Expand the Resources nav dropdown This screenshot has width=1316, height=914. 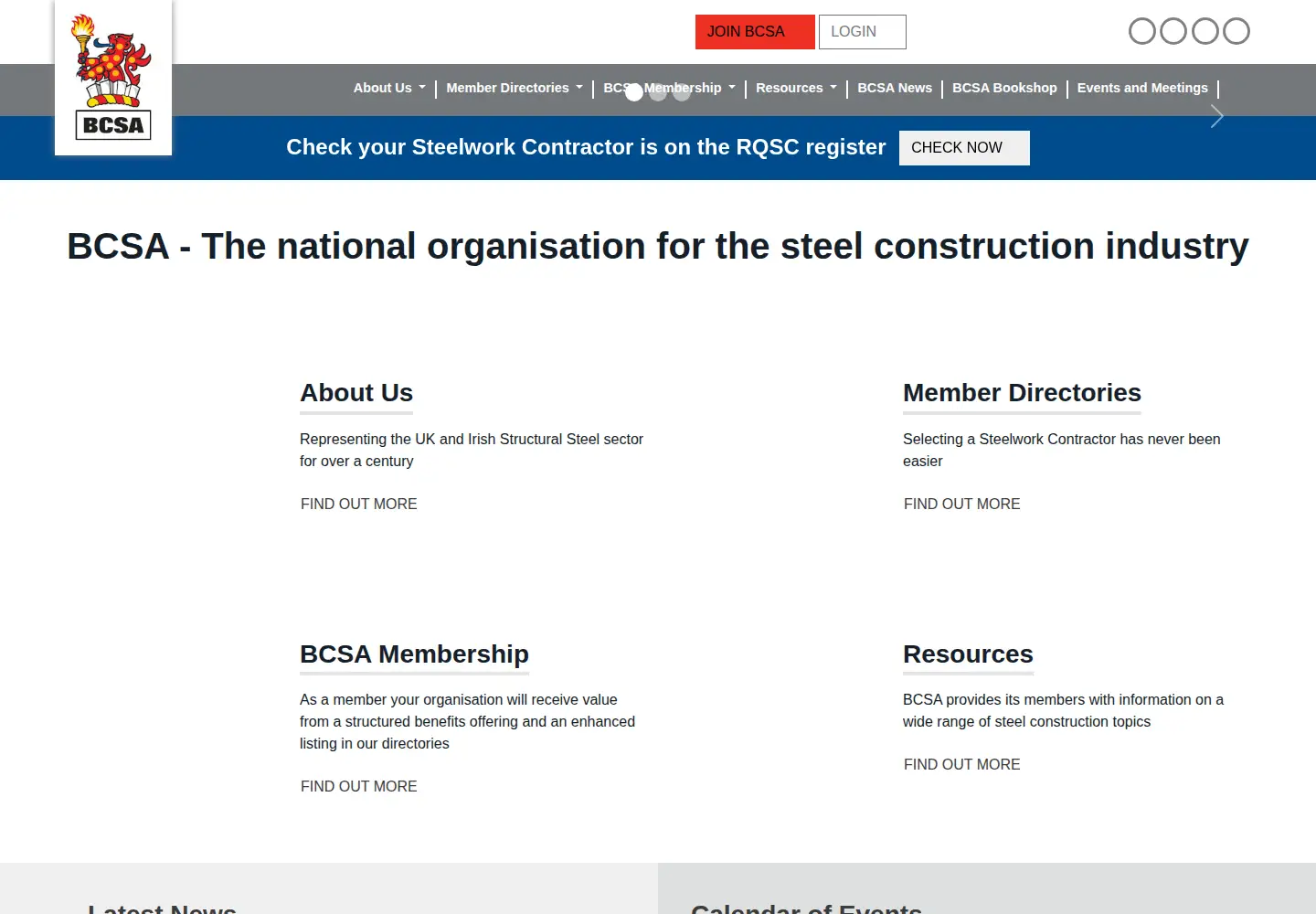(x=796, y=88)
